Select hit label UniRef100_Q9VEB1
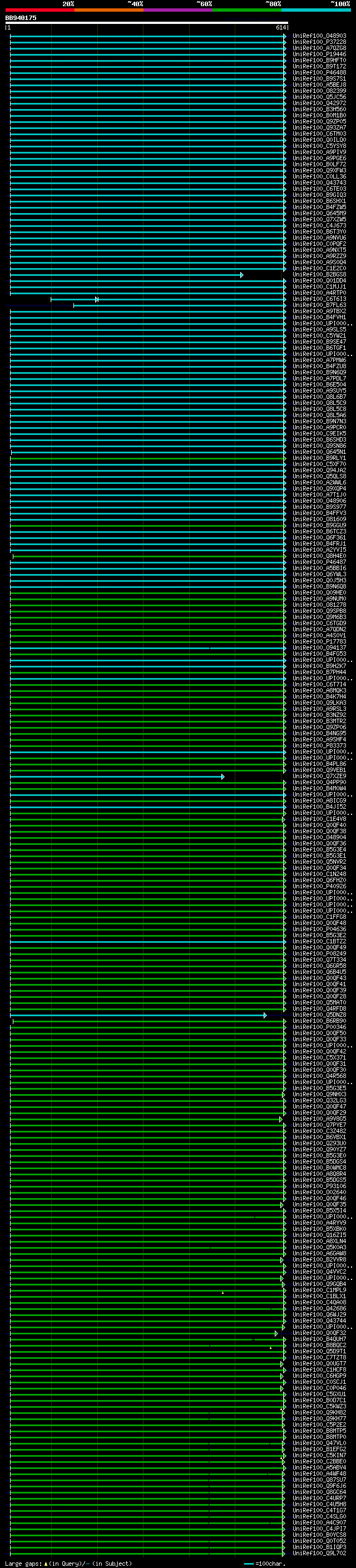Screen dimensions: 356x1568 click(x=319, y=770)
